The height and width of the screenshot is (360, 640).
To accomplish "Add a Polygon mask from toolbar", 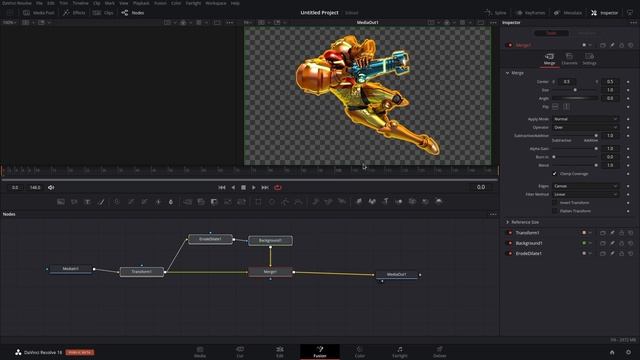I will [285, 202].
